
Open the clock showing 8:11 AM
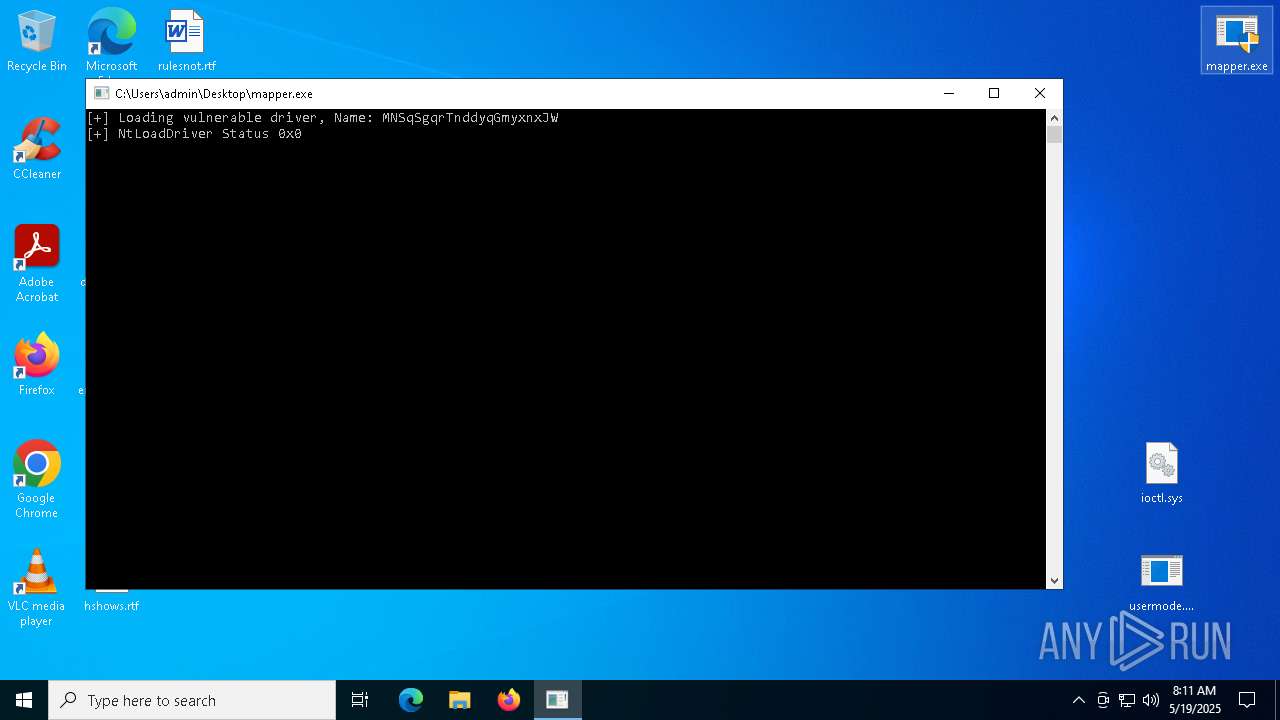1196,700
